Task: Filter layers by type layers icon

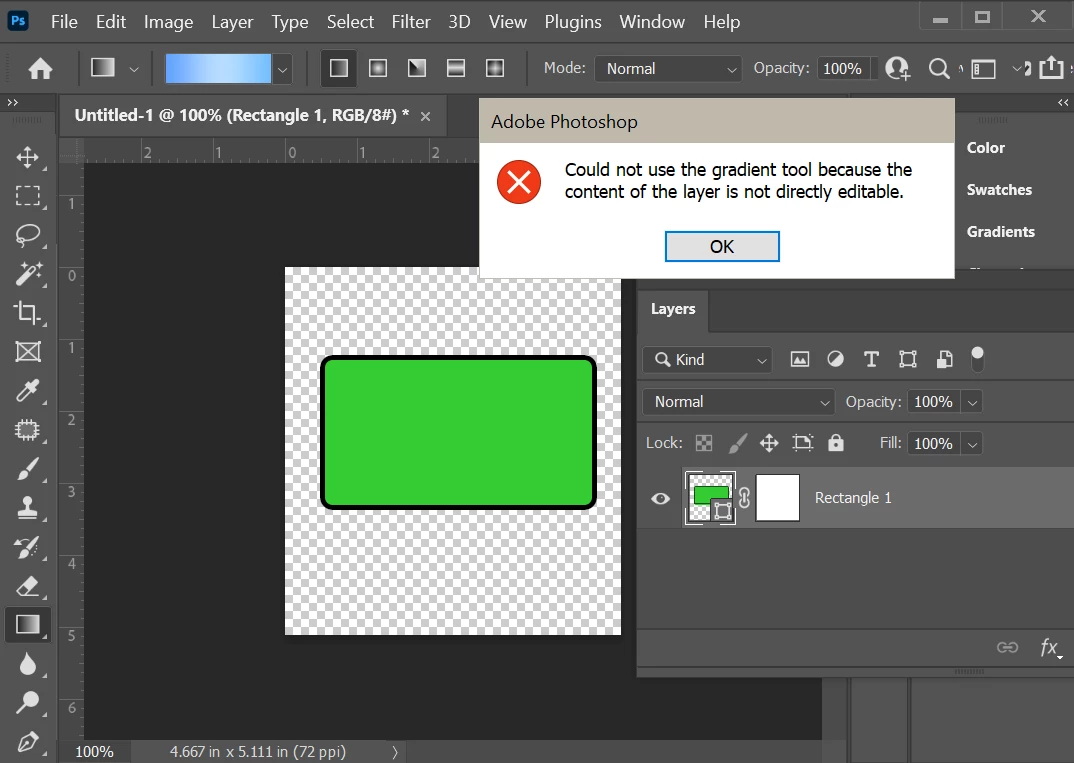Action: (x=871, y=360)
